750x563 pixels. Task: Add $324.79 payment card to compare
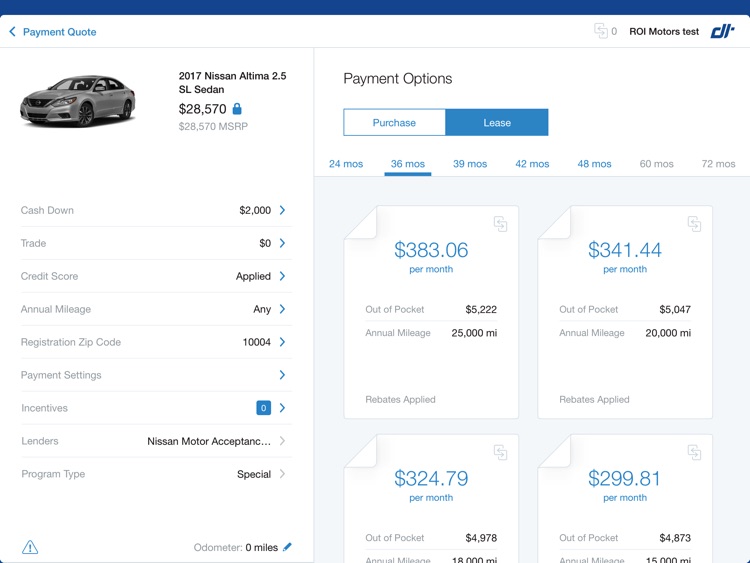point(500,452)
